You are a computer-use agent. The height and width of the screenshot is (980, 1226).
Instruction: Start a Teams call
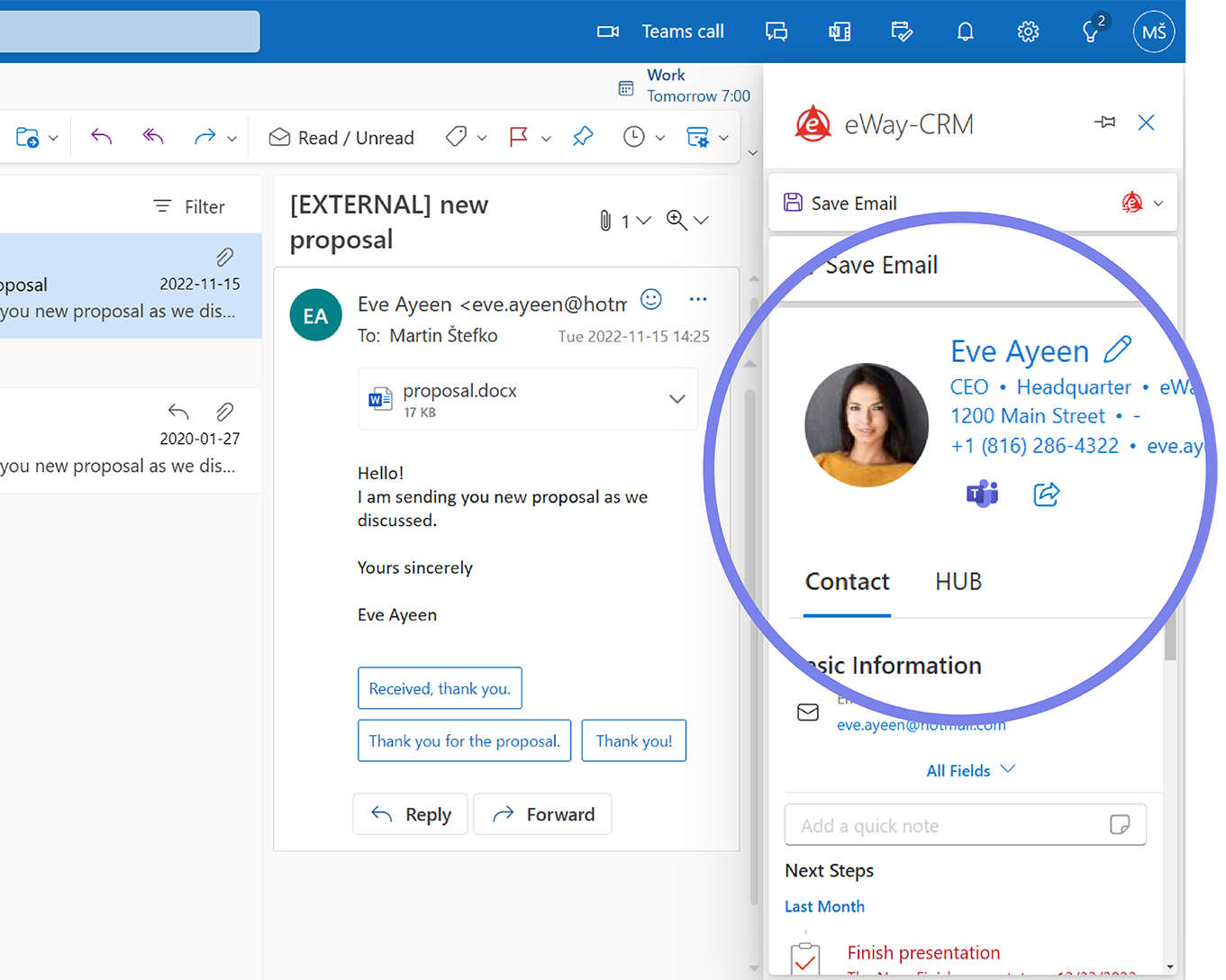pyautogui.click(x=660, y=32)
